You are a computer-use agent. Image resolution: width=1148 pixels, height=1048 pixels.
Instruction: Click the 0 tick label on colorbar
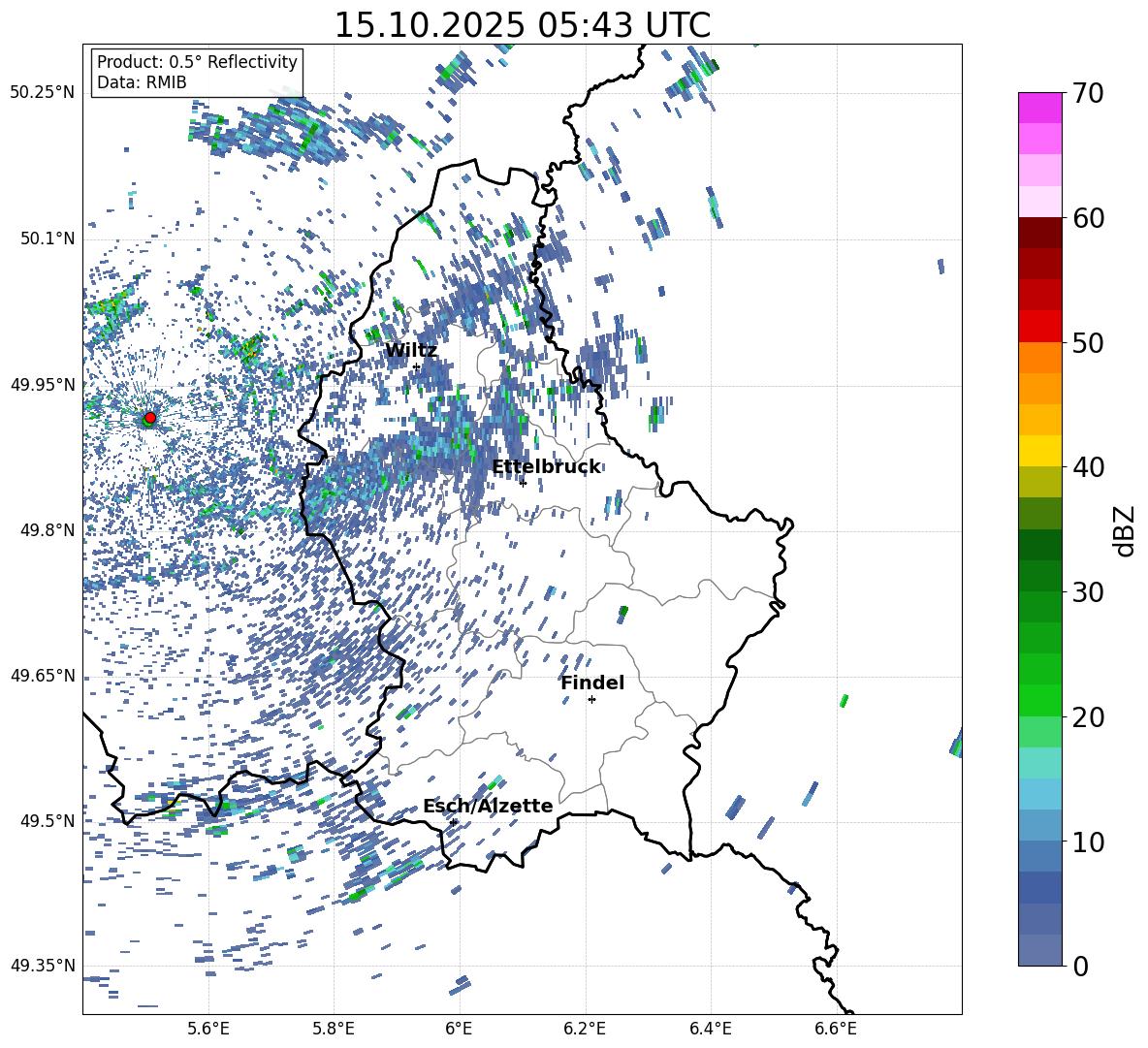pos(1080,966)
